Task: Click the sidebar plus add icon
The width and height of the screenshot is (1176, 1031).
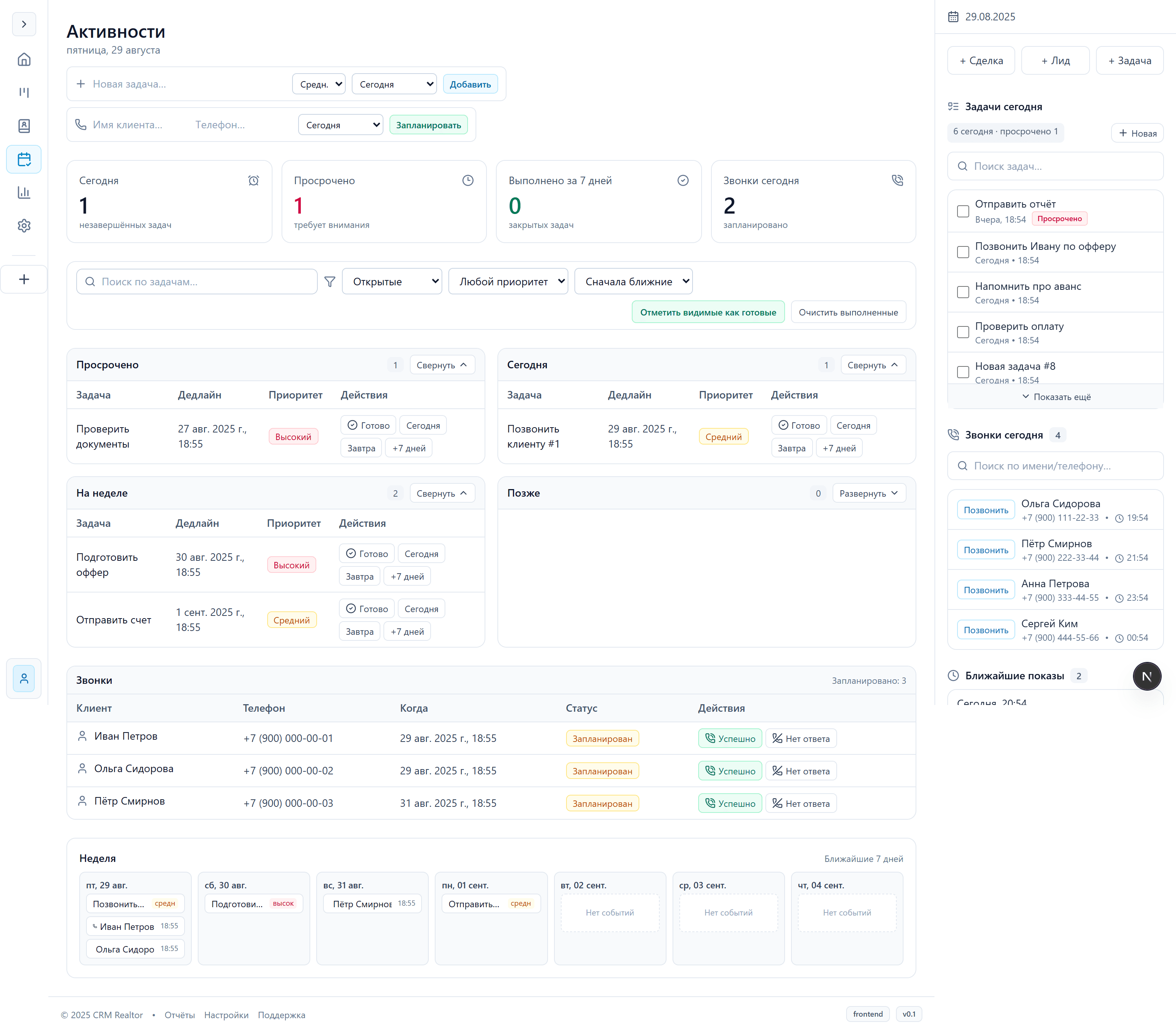Action: 24,280
